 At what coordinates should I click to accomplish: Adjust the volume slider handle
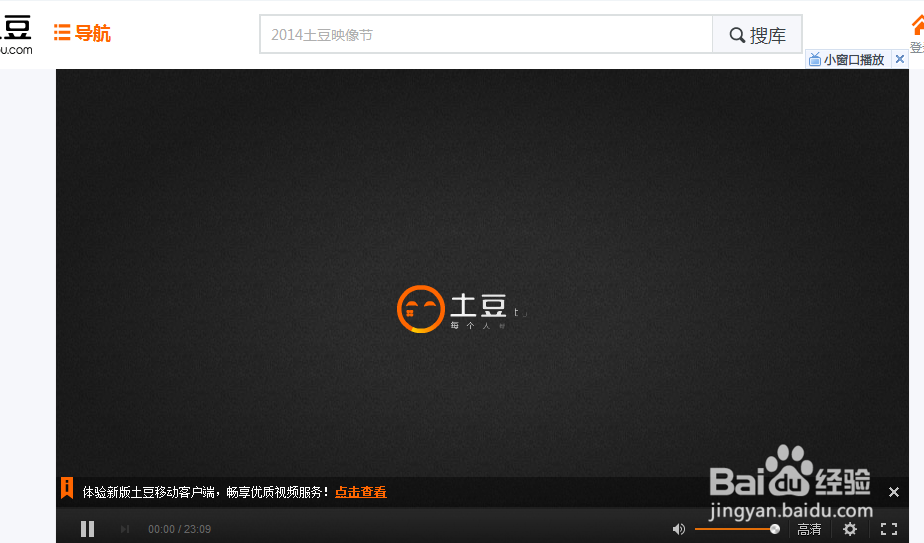click(775, 529)
